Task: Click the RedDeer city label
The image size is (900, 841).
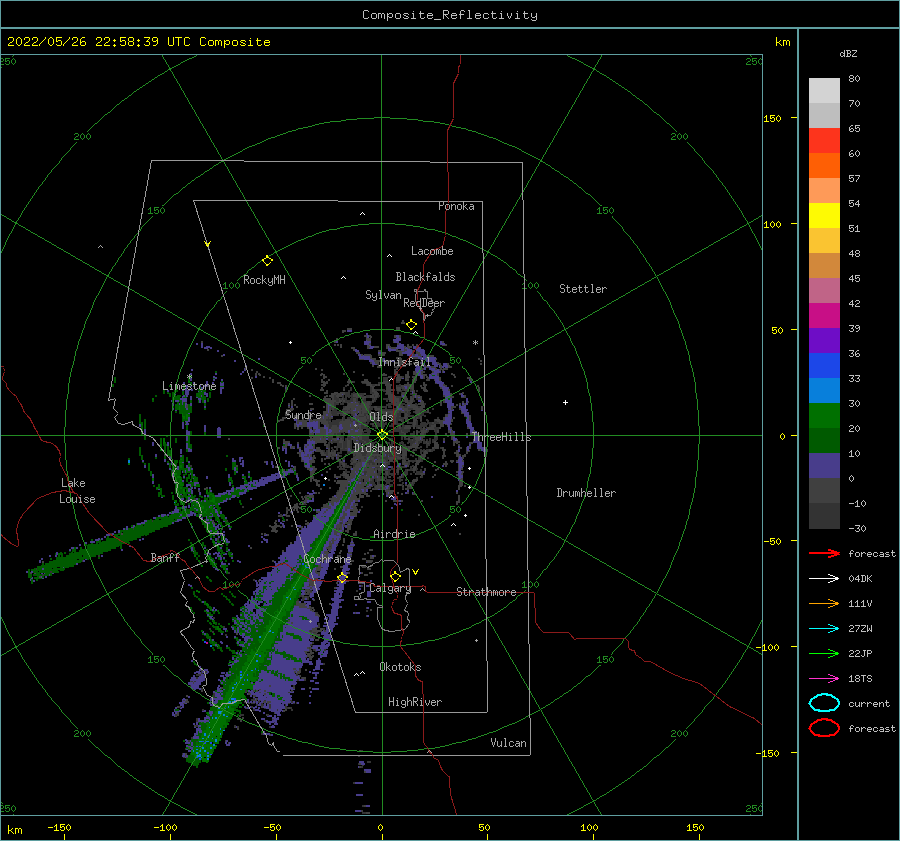Action: pyautogui.click(x=424, y=303)
